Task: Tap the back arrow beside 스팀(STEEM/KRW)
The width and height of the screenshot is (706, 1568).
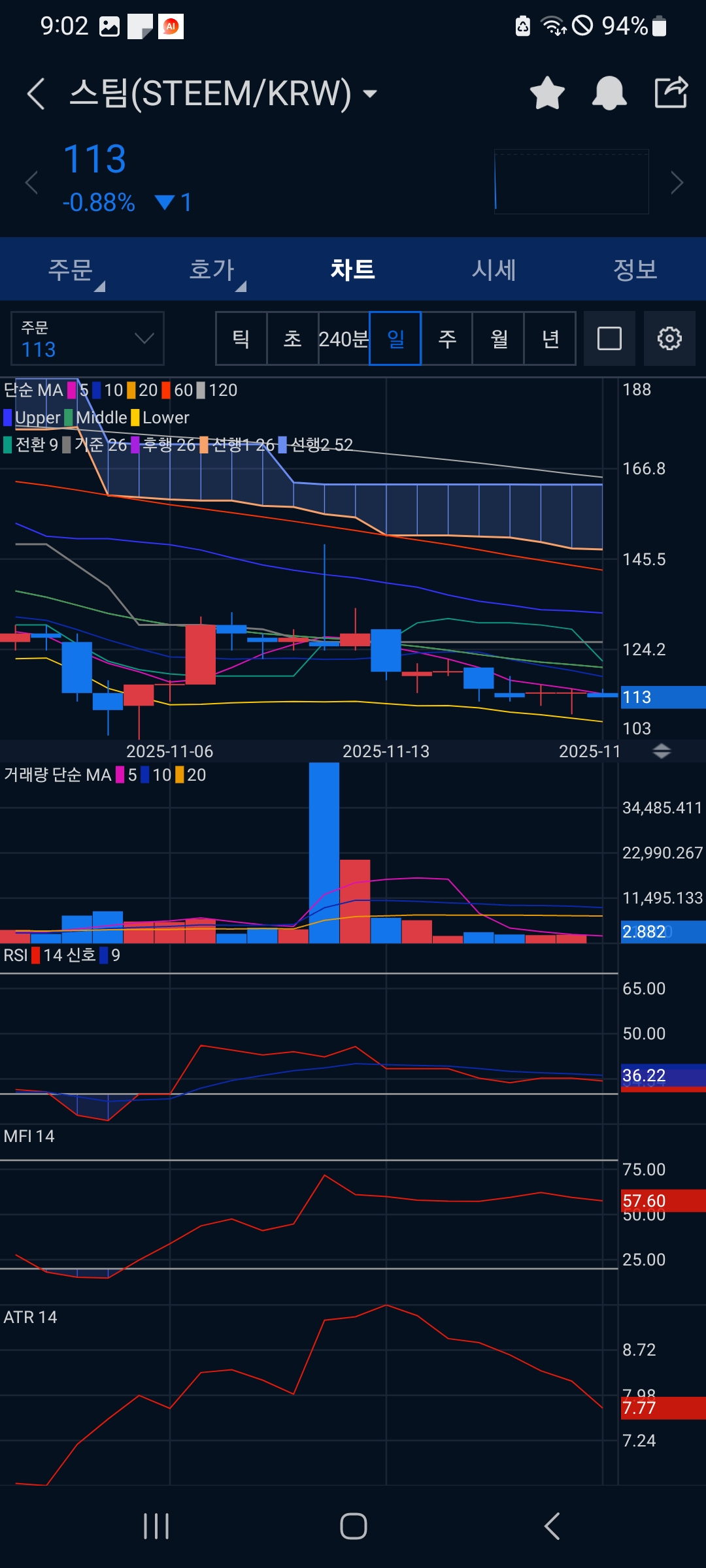Action: tap(37, 93)
